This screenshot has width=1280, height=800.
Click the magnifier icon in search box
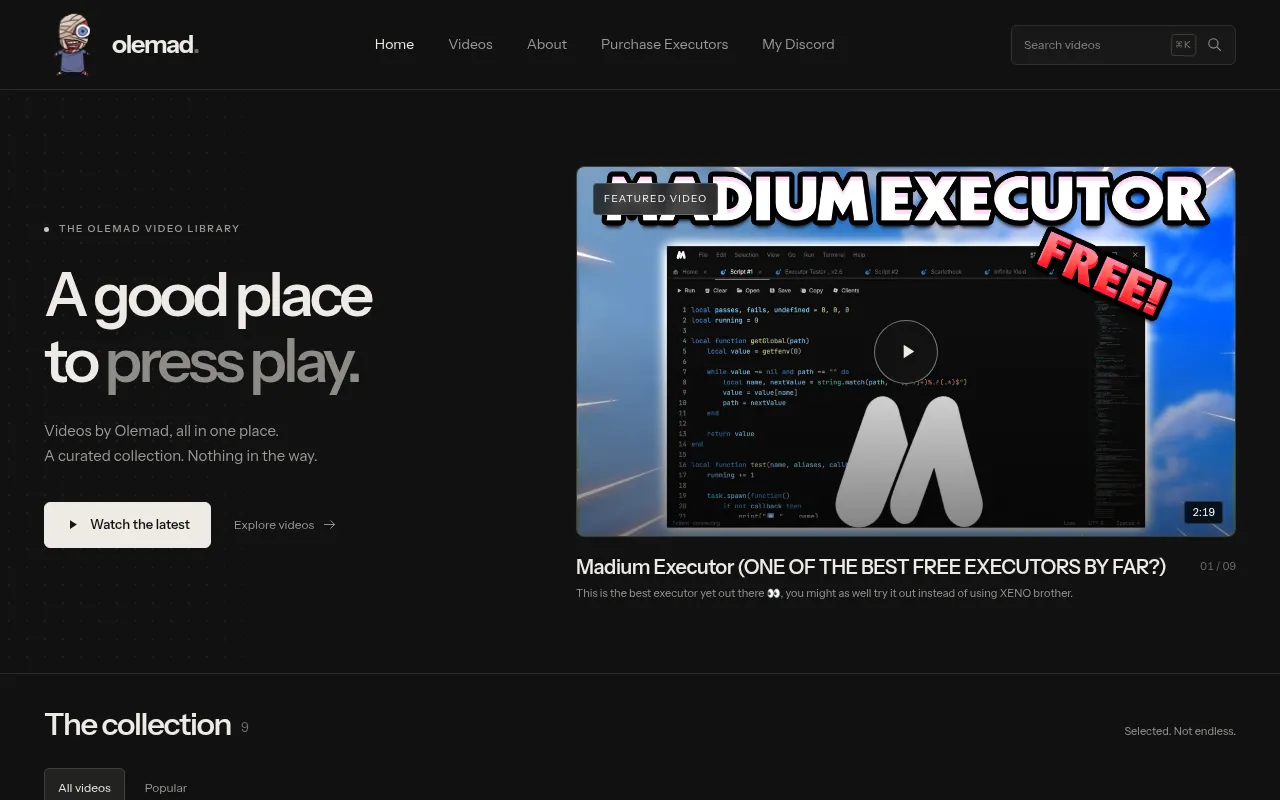tap(1215, 45)
